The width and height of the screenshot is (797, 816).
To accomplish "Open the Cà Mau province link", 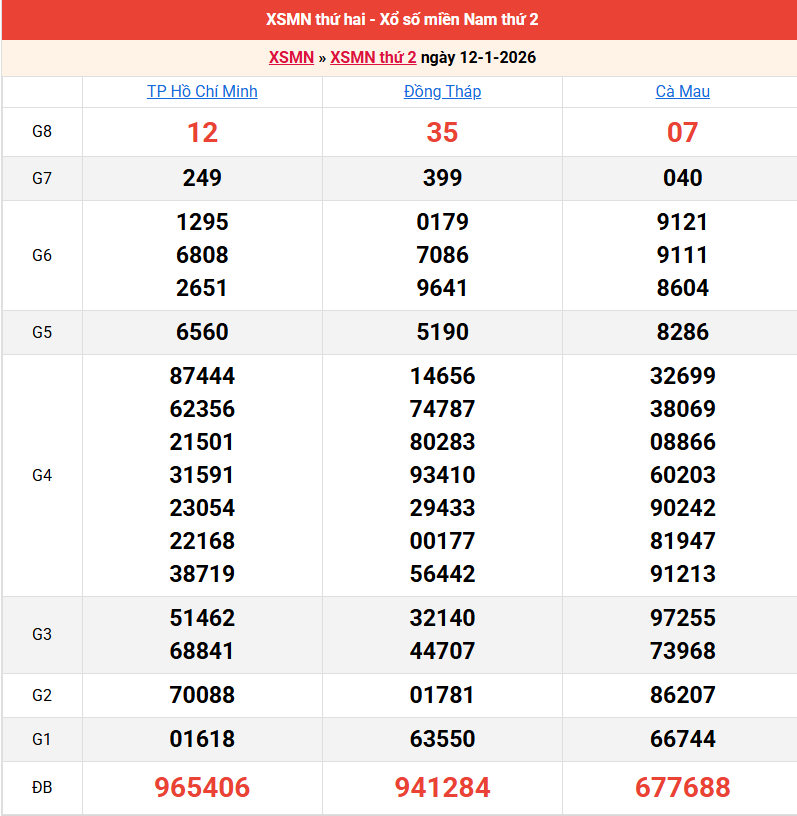I will [682, 91].
